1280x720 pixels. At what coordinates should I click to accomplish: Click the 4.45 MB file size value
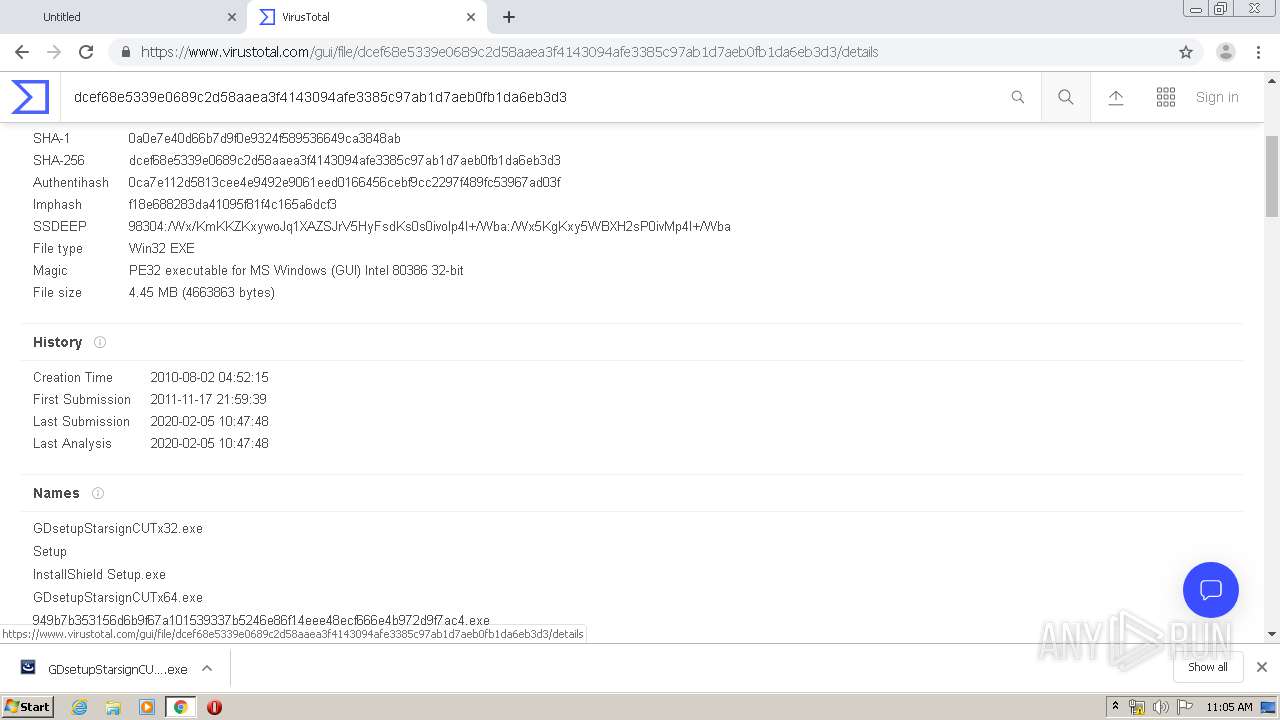[x=201, y=292]
